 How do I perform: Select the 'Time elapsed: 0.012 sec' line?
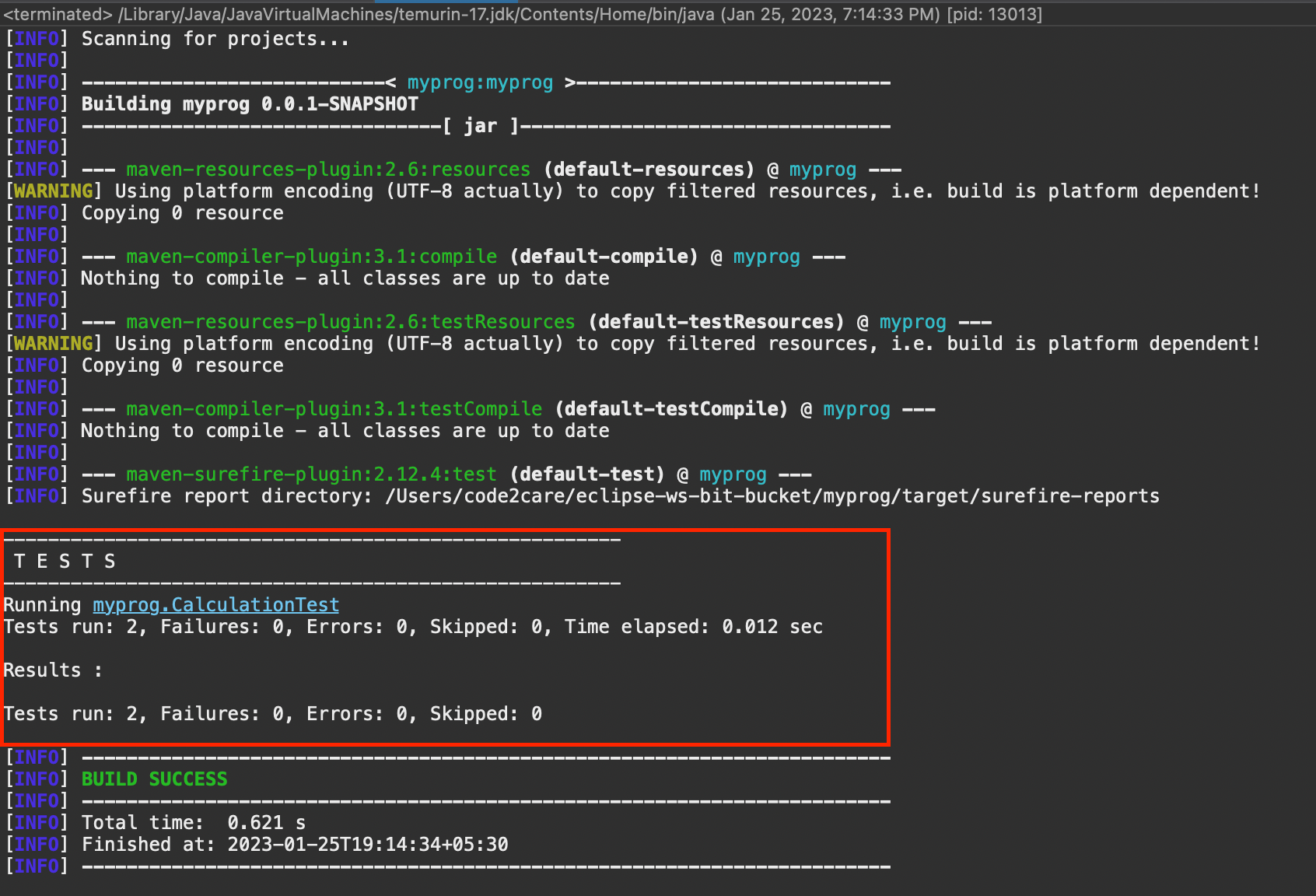pyautogui.click(x=413, y=627)
